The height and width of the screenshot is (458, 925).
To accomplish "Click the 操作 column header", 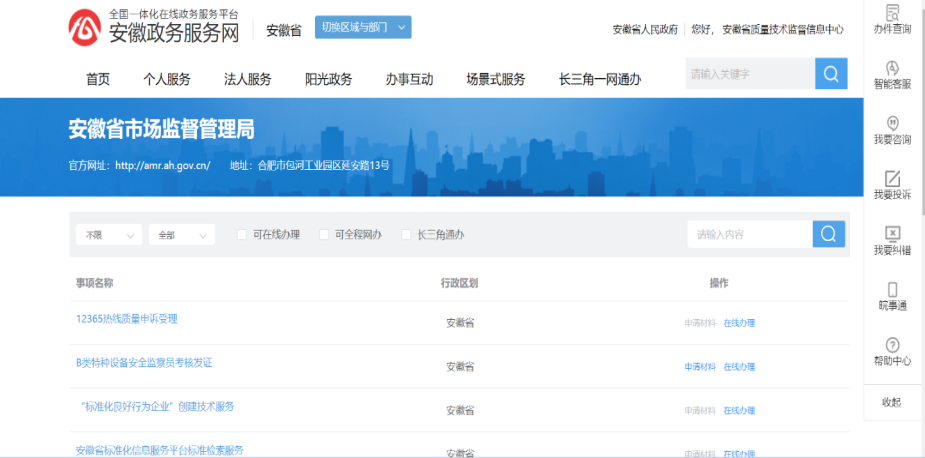I will [x=719, y=283].
